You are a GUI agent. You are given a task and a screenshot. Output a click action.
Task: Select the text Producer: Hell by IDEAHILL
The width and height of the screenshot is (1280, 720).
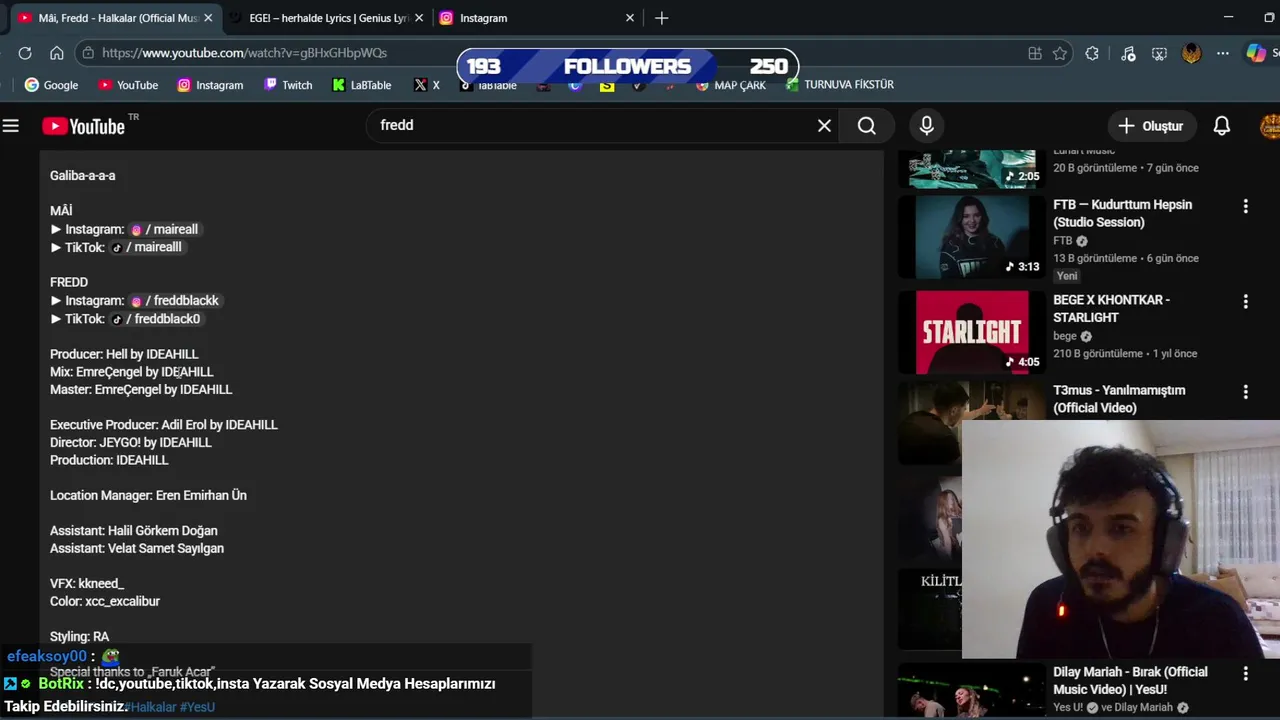pyautogui.click(x=124, y=354)
